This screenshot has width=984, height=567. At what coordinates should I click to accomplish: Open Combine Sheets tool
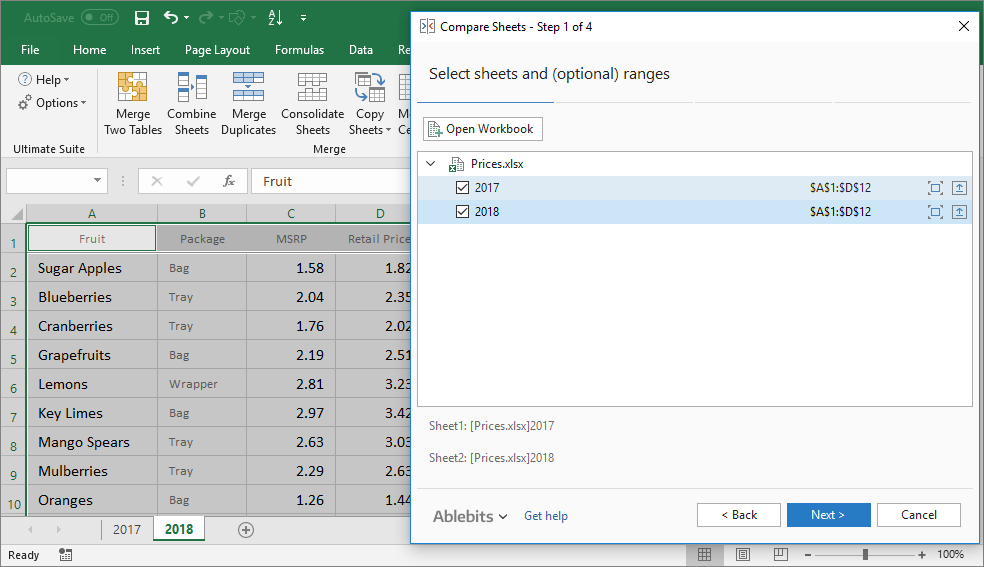(191, 104)
